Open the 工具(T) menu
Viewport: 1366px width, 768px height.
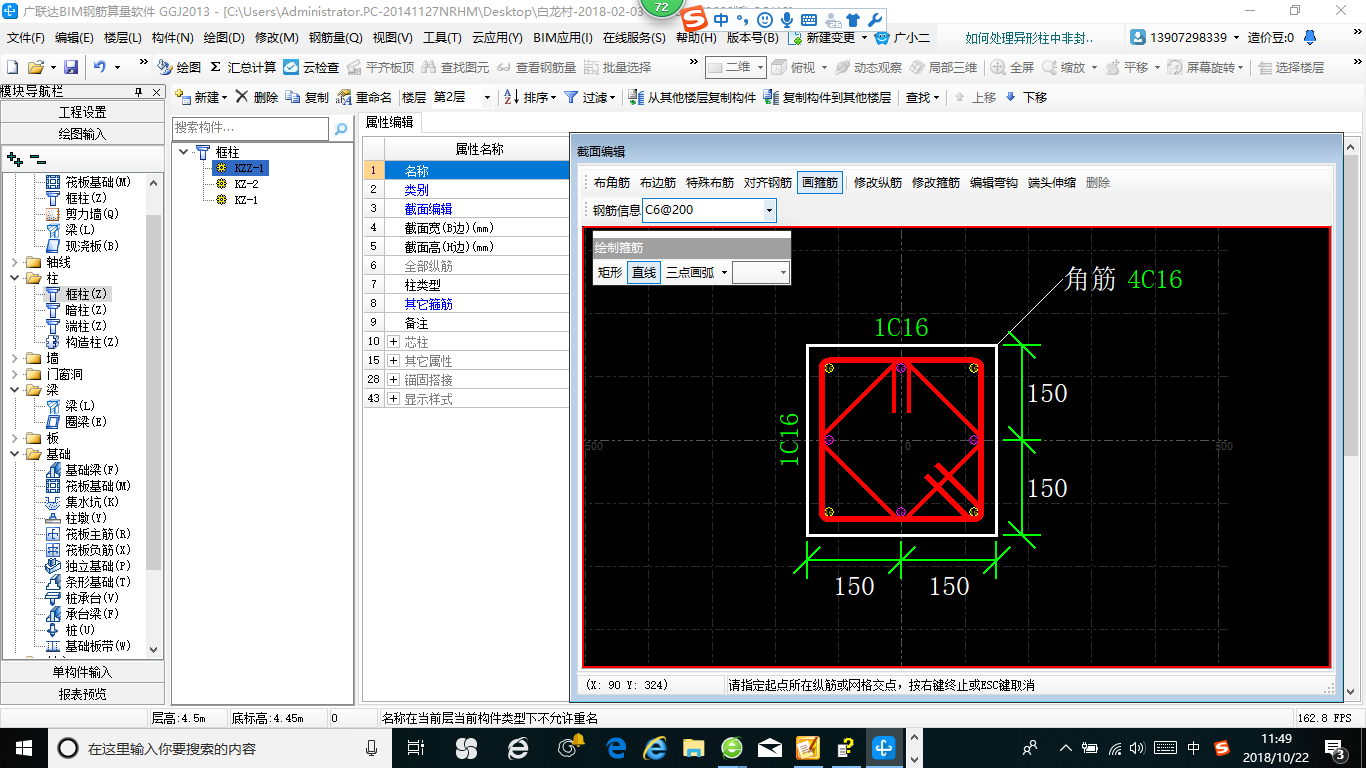[442, 38]
